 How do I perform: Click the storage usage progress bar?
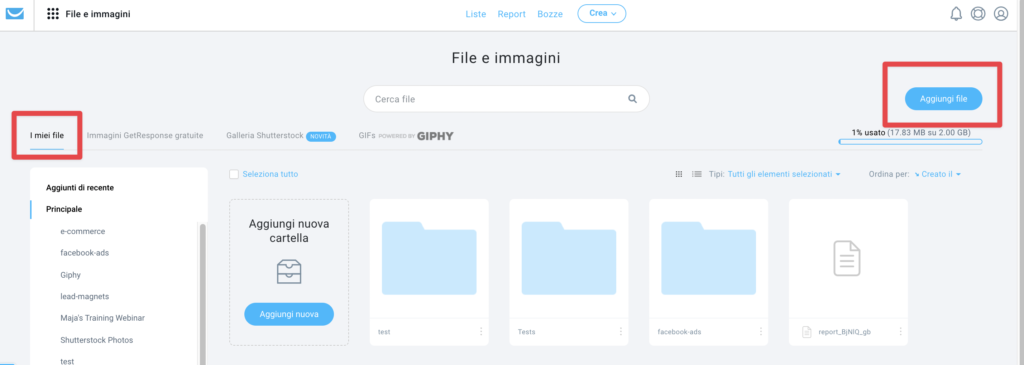[910, 141]
